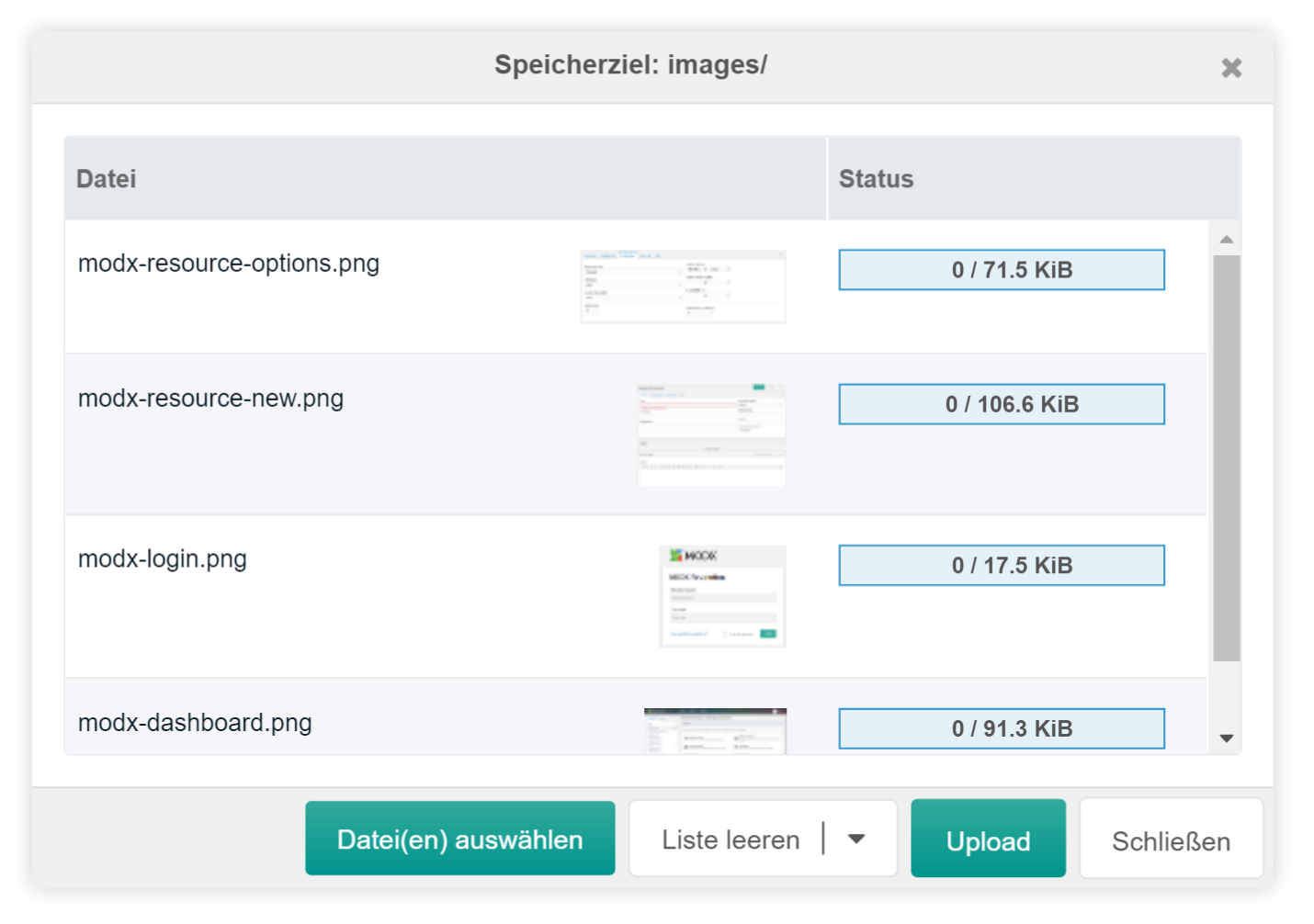Click the scrollbar down arrow

click(x=1227, y=738)
